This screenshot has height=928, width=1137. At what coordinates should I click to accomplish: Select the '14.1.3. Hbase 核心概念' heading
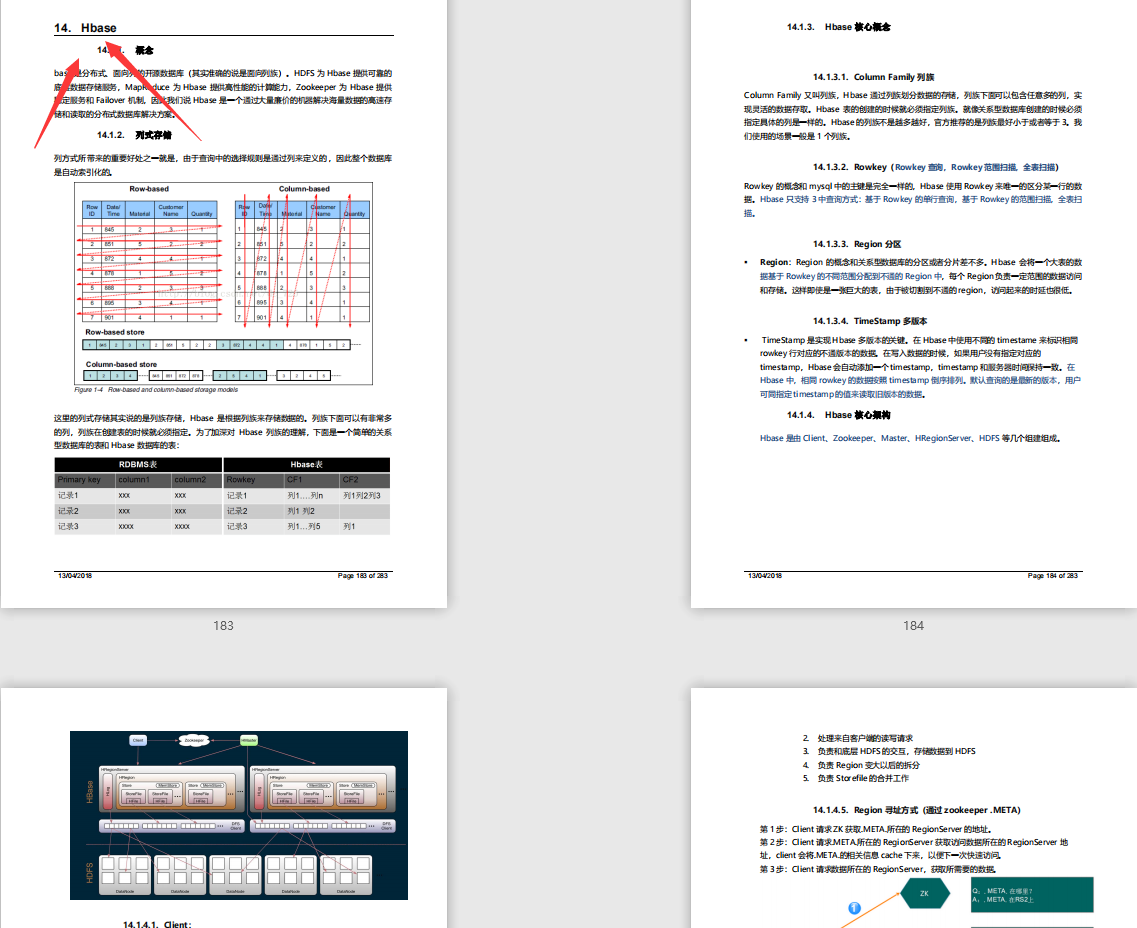(839, 27)
